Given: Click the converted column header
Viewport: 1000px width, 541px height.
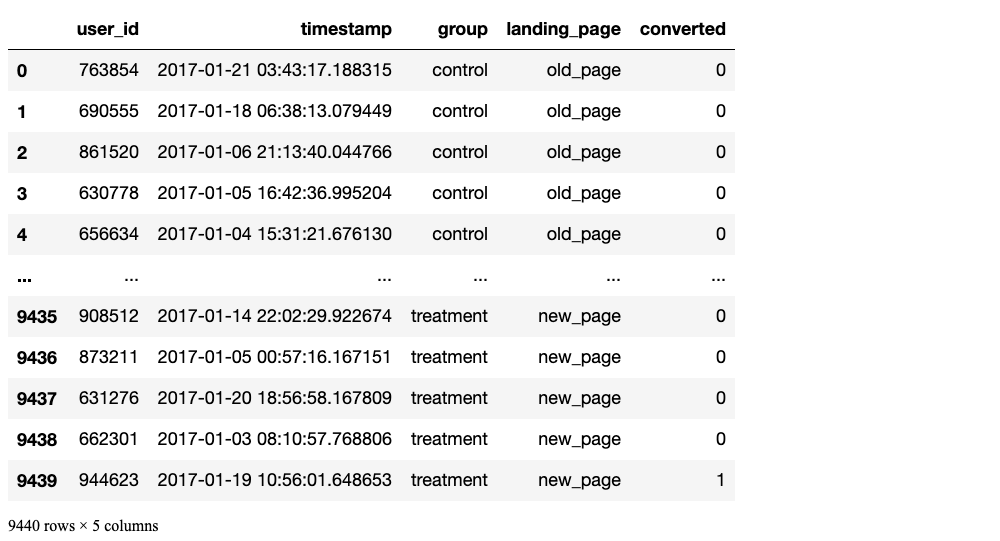Looking at the screenshot, I should pos(682,30).
